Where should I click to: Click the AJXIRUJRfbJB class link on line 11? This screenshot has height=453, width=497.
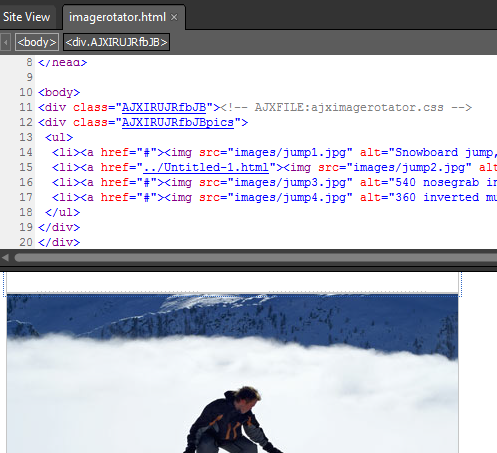point(164,107)
